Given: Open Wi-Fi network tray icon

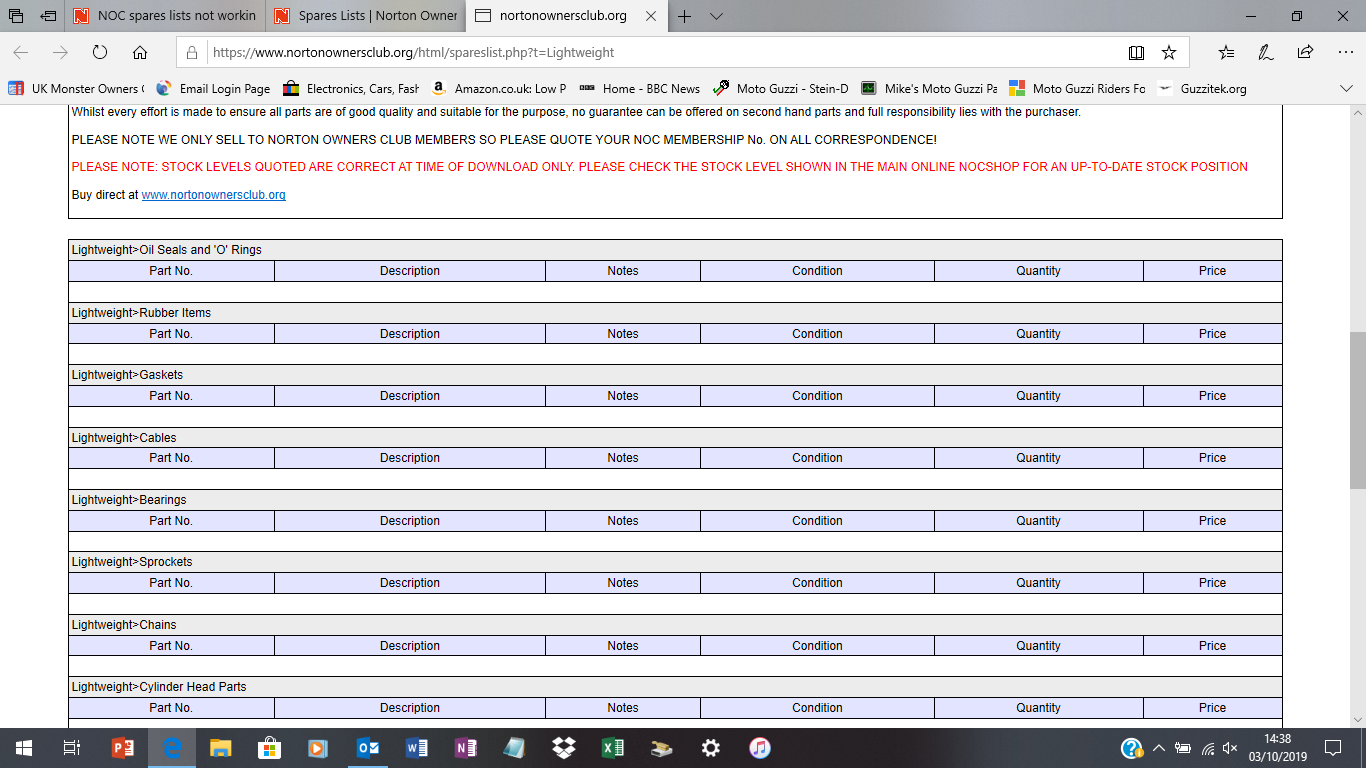Looking at the screenshot, I should (1207, 748).
